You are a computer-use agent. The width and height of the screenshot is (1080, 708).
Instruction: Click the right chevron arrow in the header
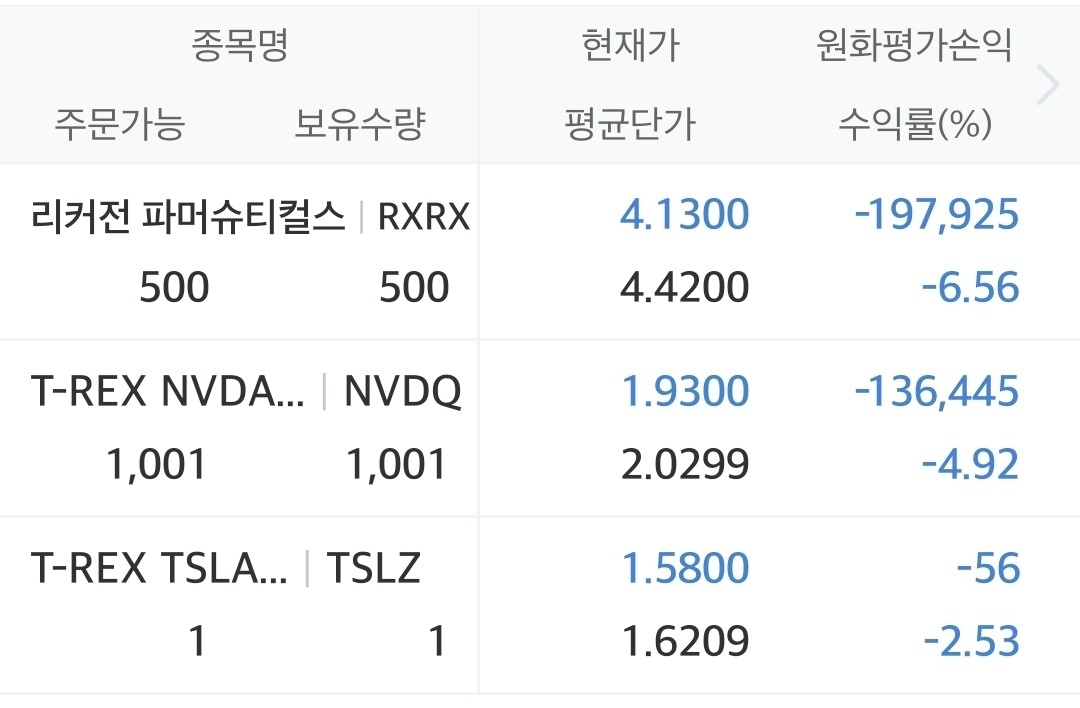click(x=1048, y=85)
